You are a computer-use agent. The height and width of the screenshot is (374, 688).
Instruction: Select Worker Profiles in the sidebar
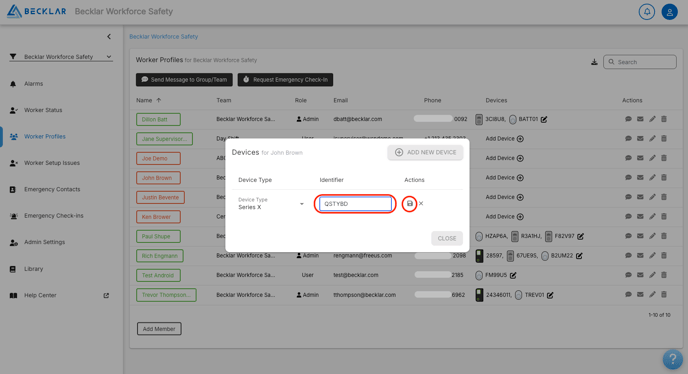tap(45, 137)
